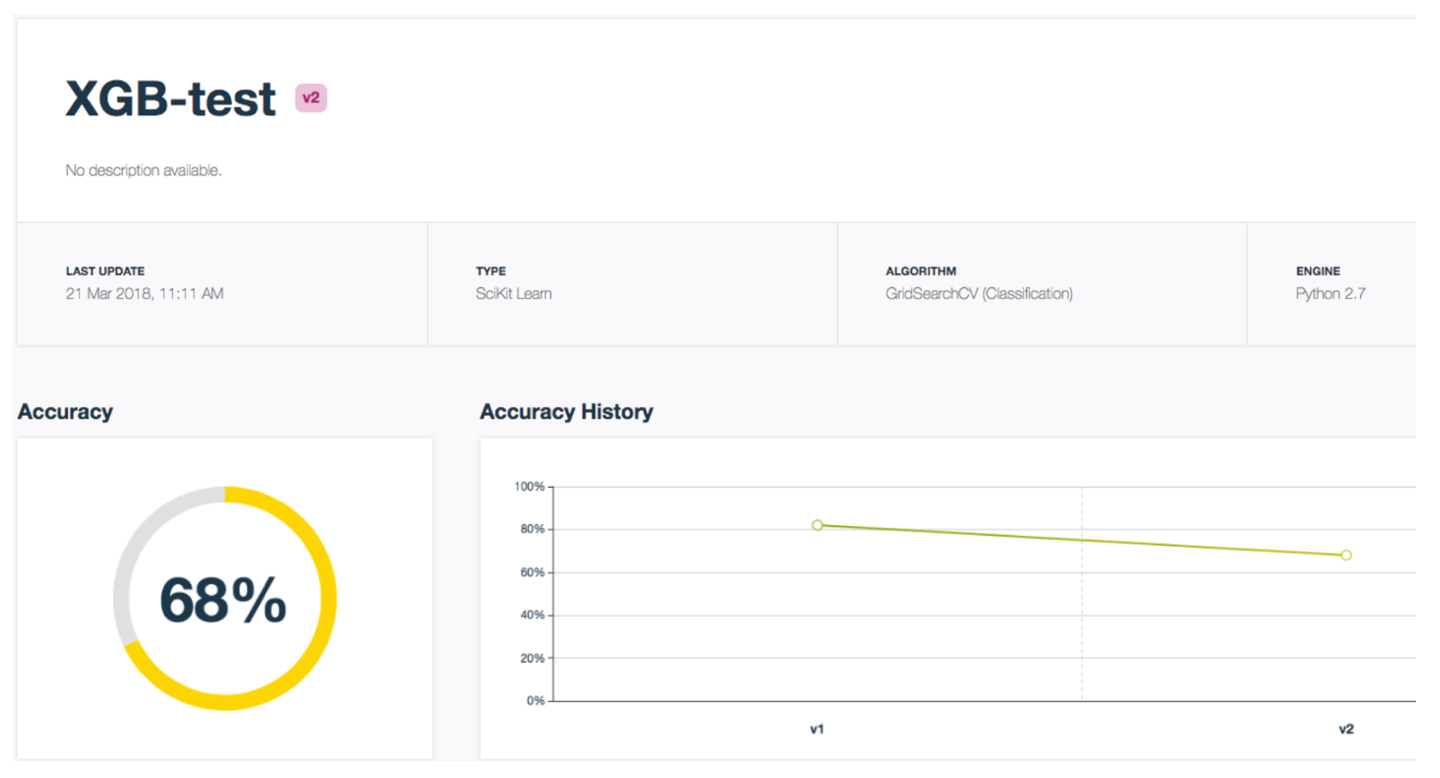
Task: Click the v2 version badge
Action: 311,98
